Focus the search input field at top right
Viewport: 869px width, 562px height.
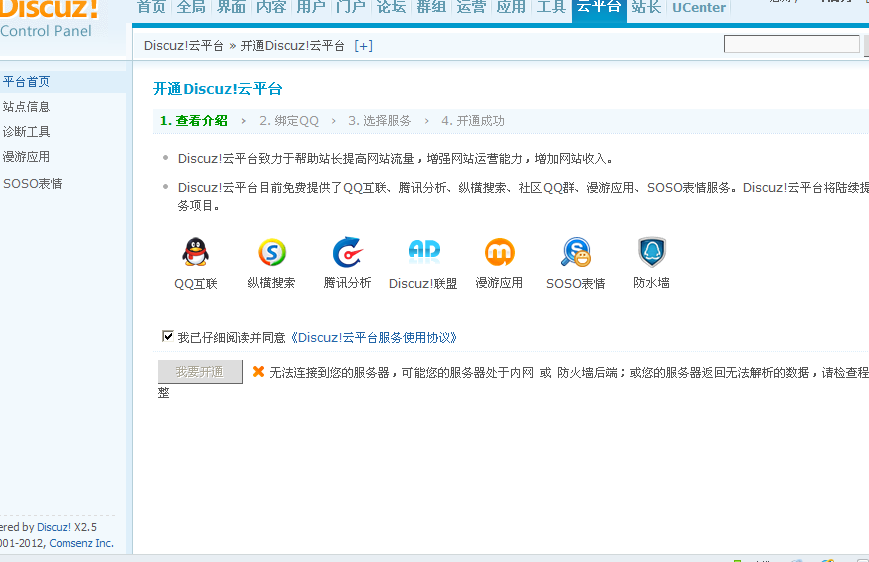point(791,44)
